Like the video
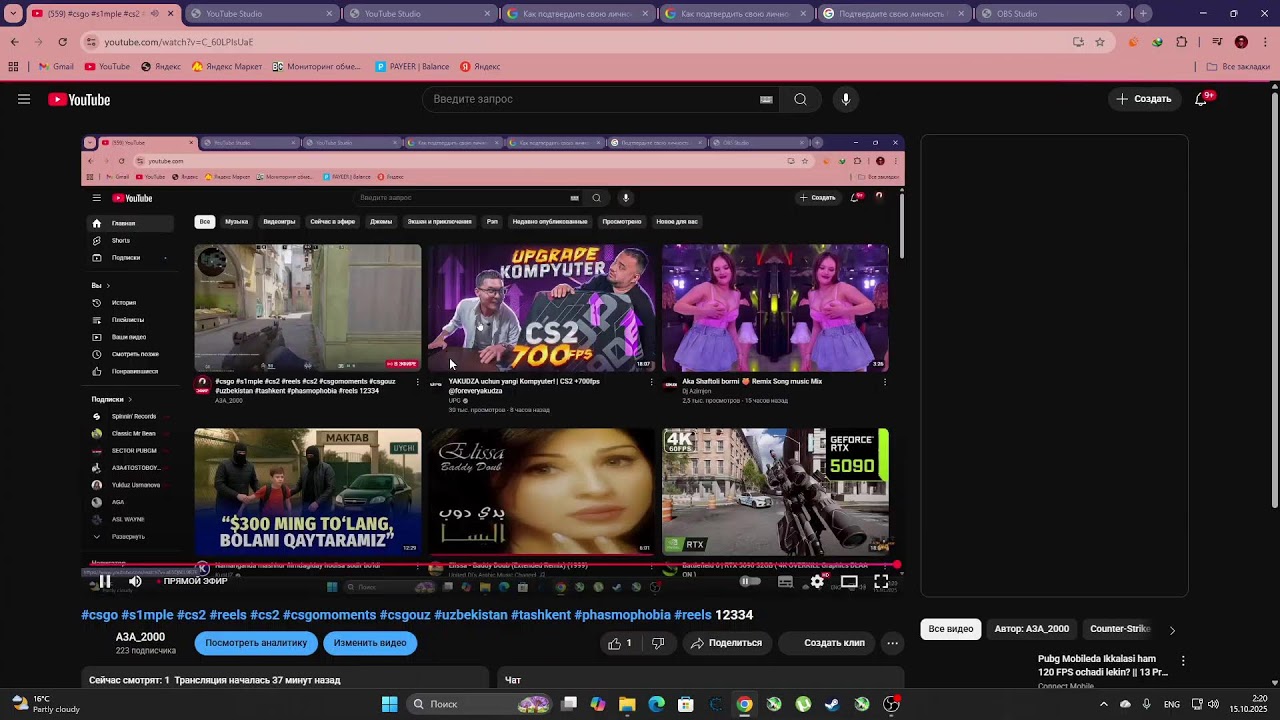The image size is (1280, 720). point(621,643)
